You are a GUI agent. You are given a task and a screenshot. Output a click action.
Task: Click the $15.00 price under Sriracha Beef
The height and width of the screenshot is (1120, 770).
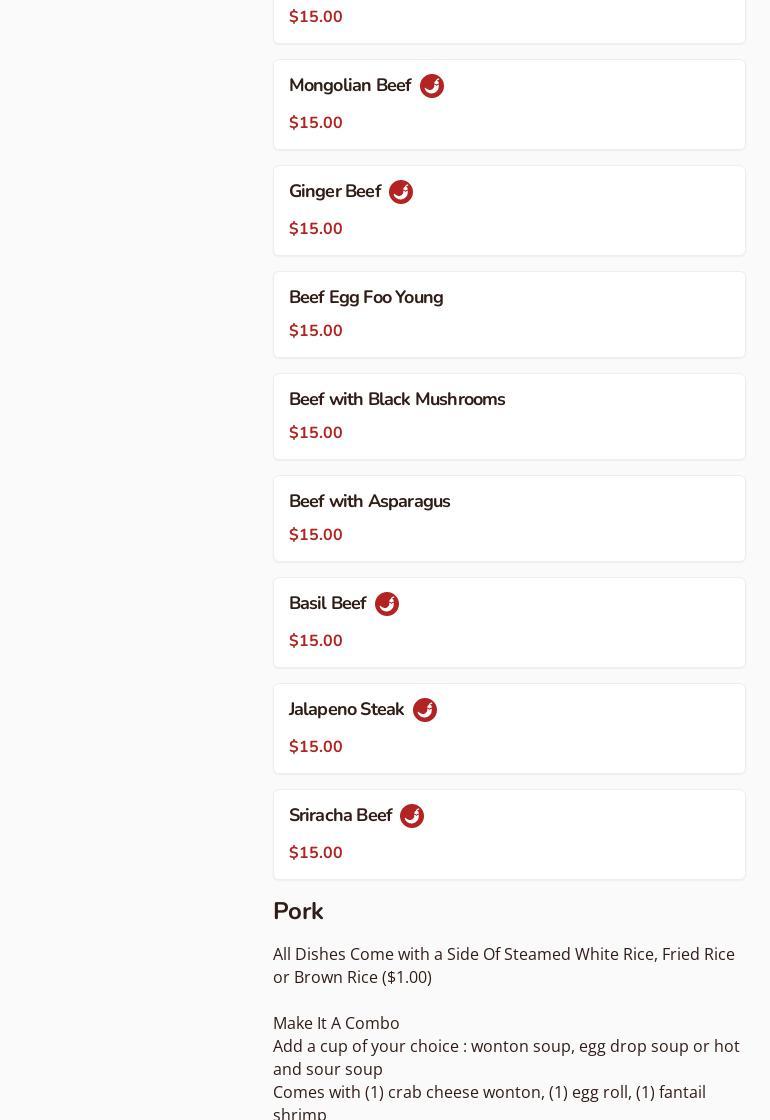(x=316, y=853)
